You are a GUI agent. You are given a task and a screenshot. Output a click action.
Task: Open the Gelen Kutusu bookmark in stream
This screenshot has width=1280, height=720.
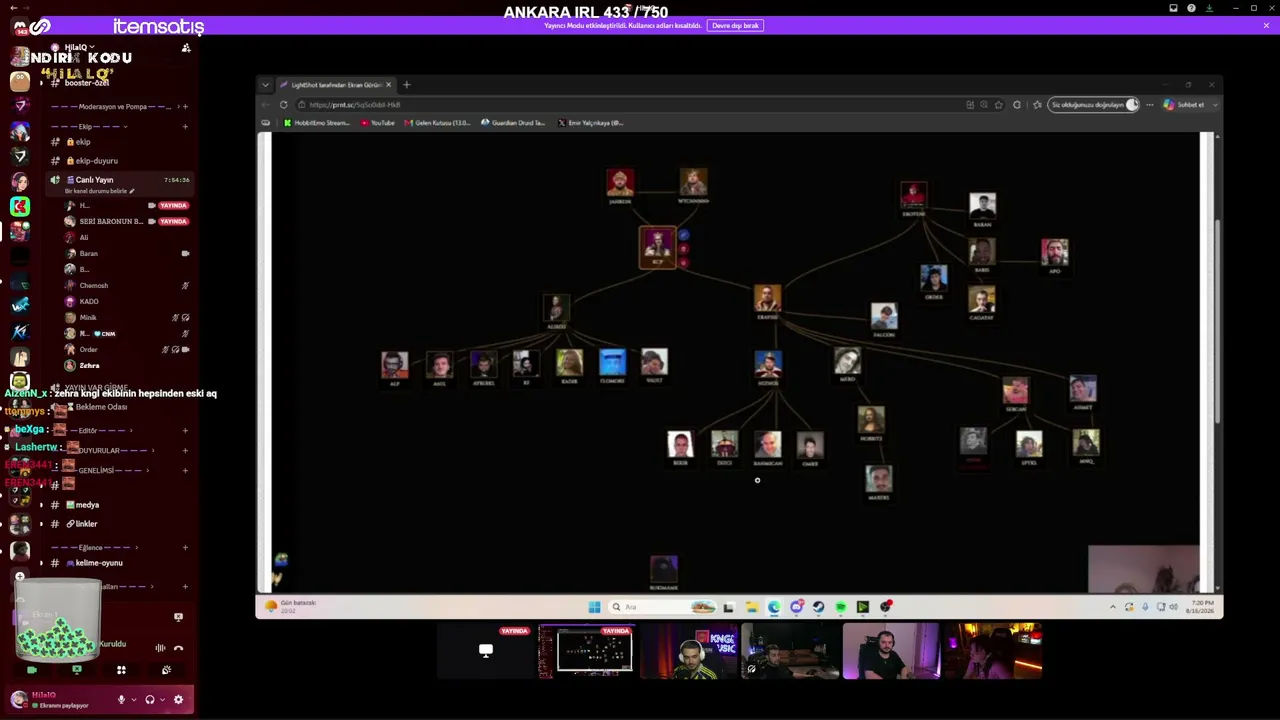pos(437,123)
